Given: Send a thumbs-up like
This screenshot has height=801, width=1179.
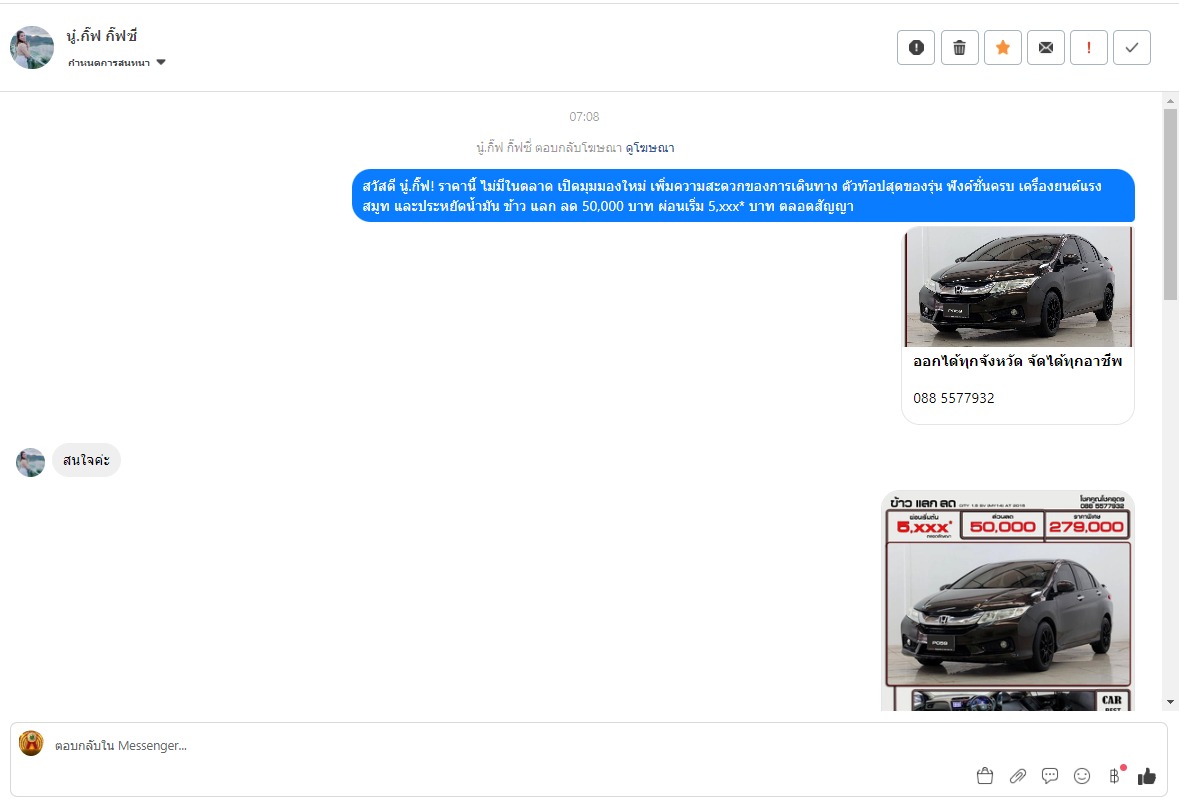Looking at the screenshot, I should (x=1147, y=776).
